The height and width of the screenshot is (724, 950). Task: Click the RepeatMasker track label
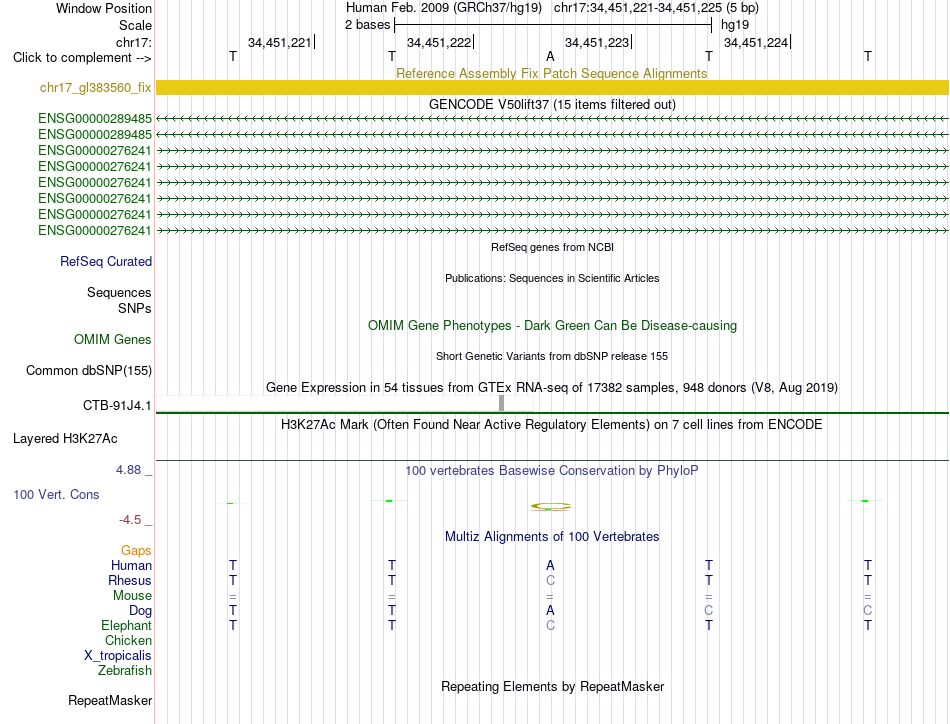click(x=110, y=700)
